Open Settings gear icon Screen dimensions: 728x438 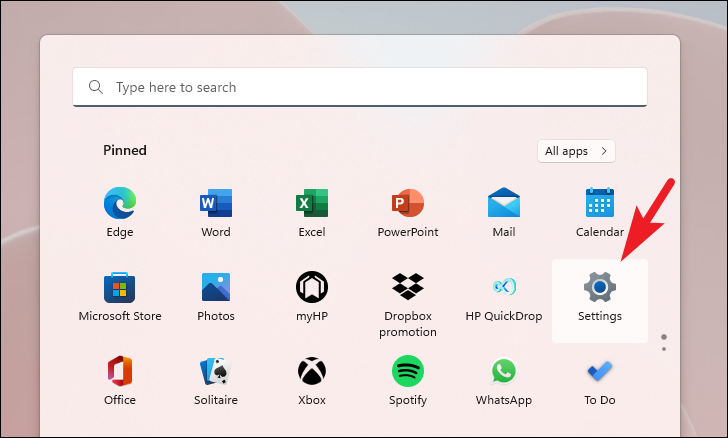pos(600,287)
